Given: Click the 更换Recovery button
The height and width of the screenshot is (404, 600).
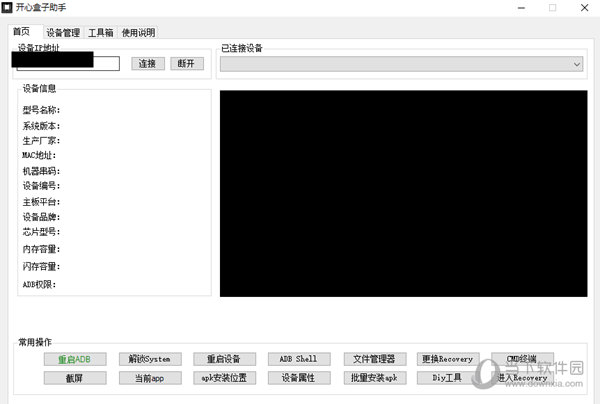Looking at the screenshot, I should click(x=447, y=359).
